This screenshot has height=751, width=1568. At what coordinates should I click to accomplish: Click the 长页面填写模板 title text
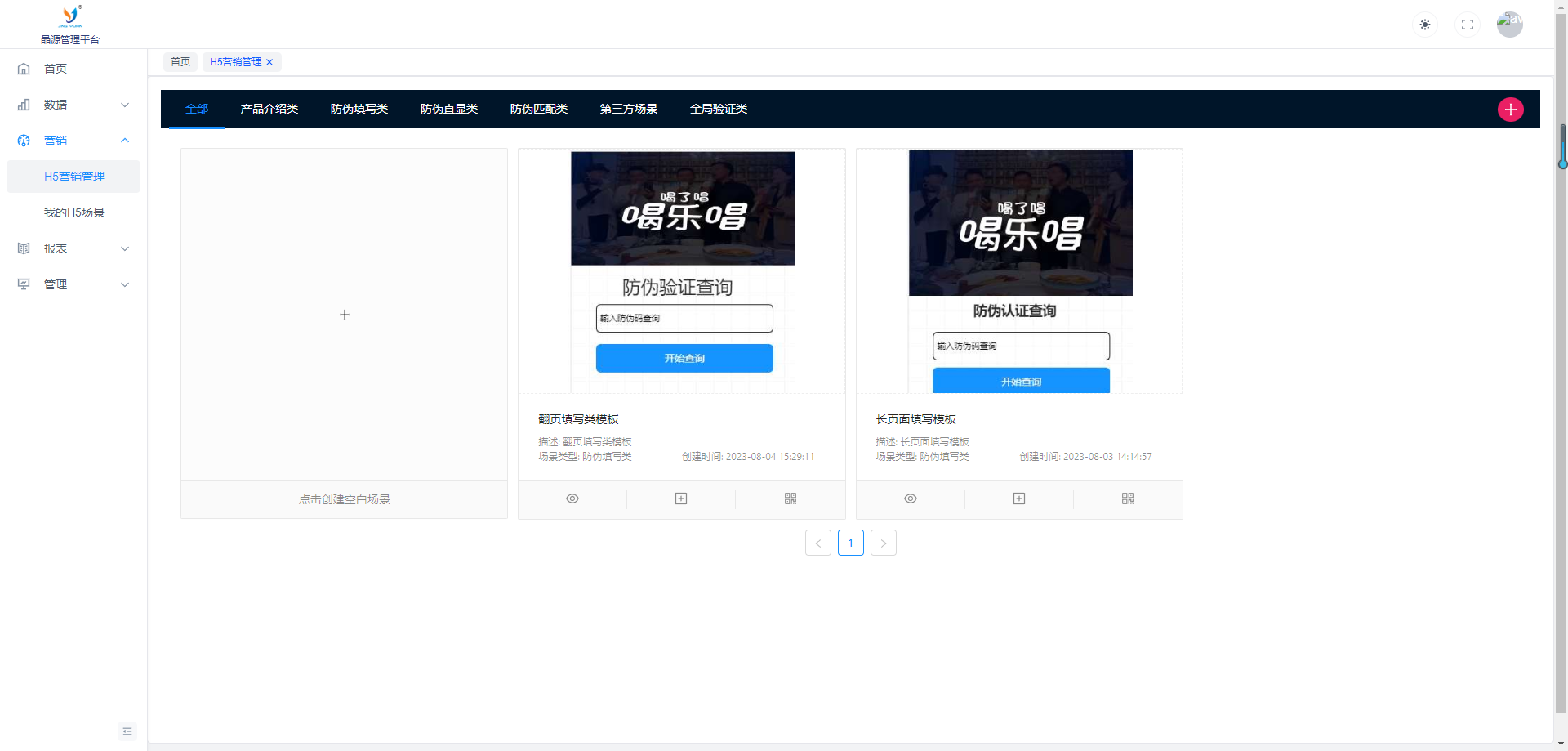(x=916, y=419)
